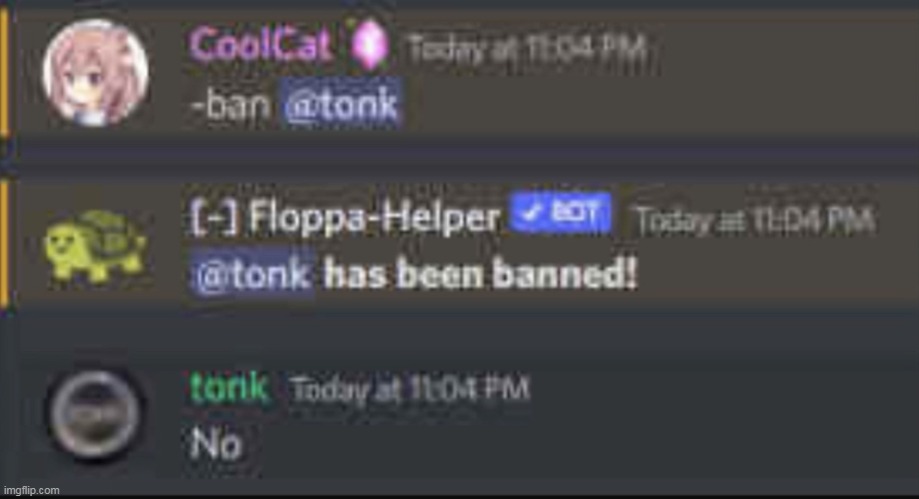
Task: Select the CoolCat username
Action: (x=261, y=45)
